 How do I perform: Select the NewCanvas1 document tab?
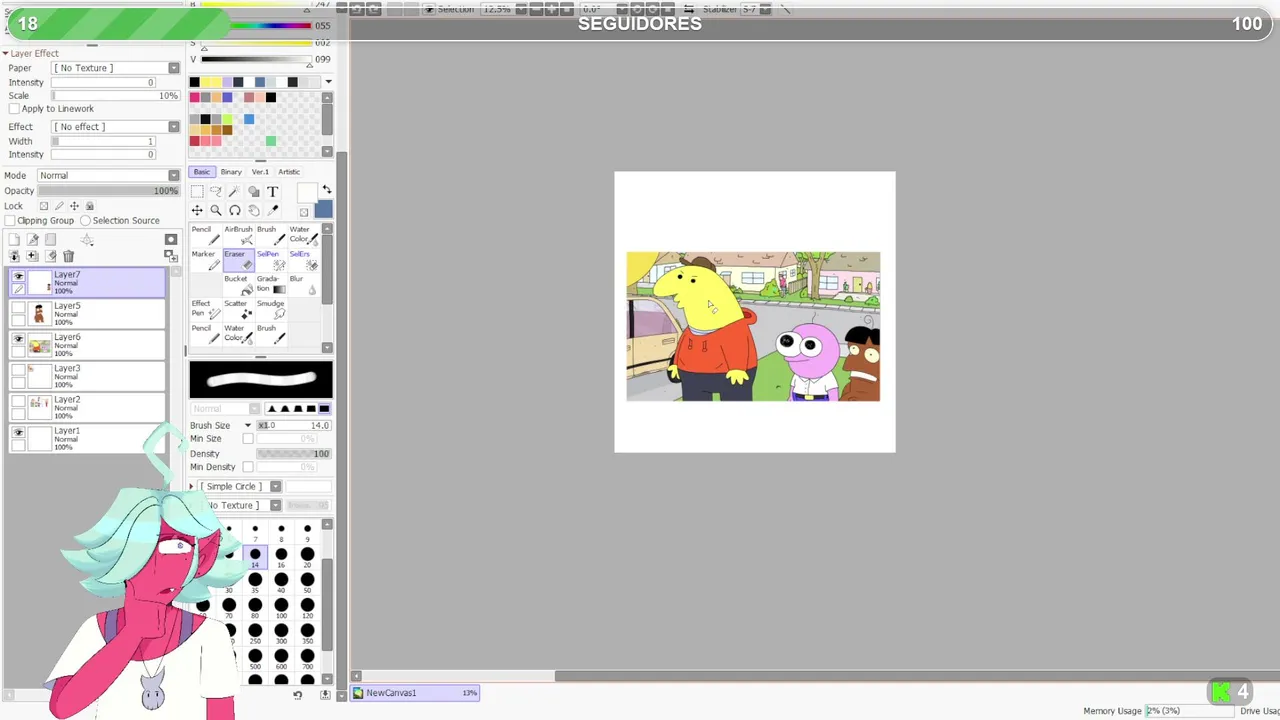click(416, 693)
